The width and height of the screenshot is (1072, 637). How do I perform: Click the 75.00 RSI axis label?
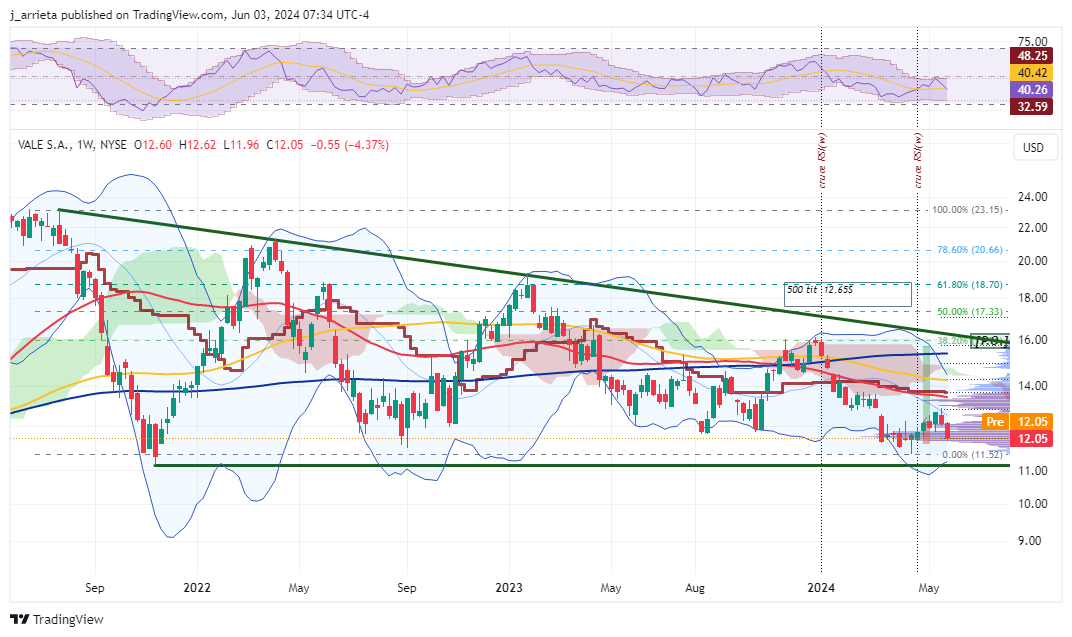tap(1032, 42)
